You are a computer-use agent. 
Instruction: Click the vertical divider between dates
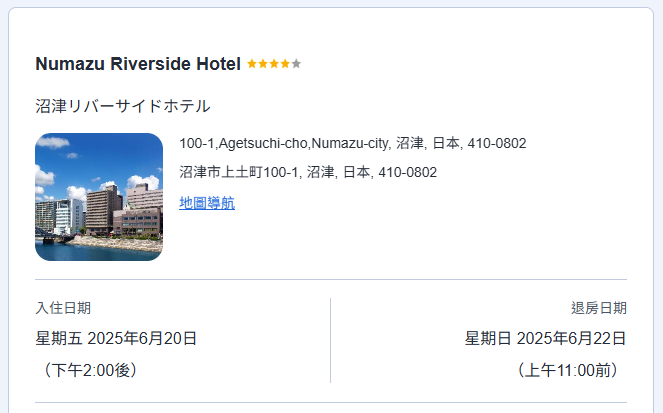331,340
